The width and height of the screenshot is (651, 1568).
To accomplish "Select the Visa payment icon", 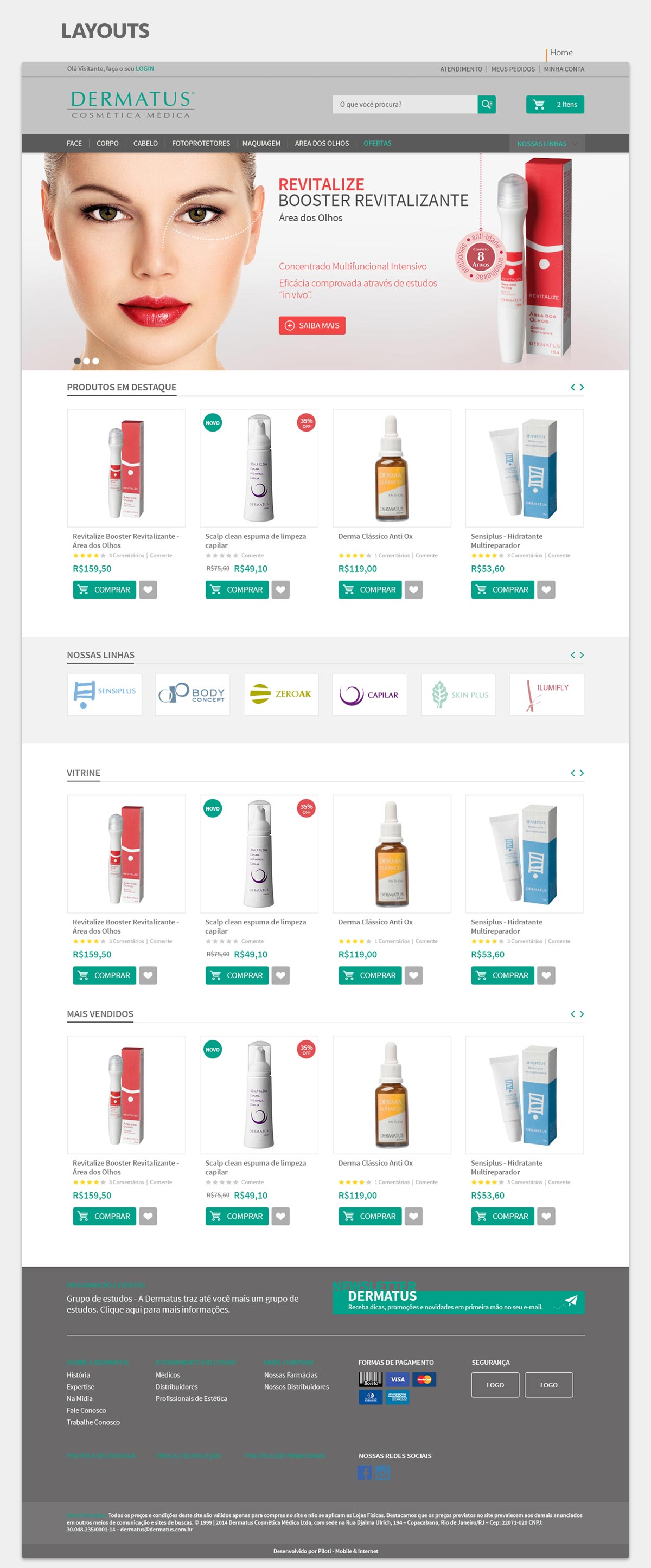I will pos(397,1379).
